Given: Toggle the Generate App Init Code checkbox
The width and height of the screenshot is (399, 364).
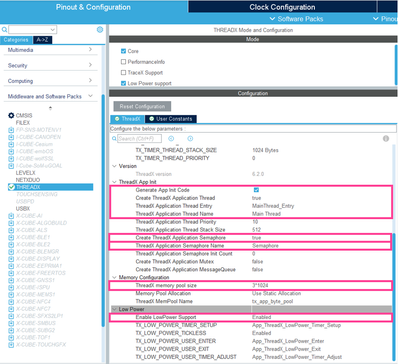Looking at the screenshot, I should pyautogui.click(x=256, y=190).
